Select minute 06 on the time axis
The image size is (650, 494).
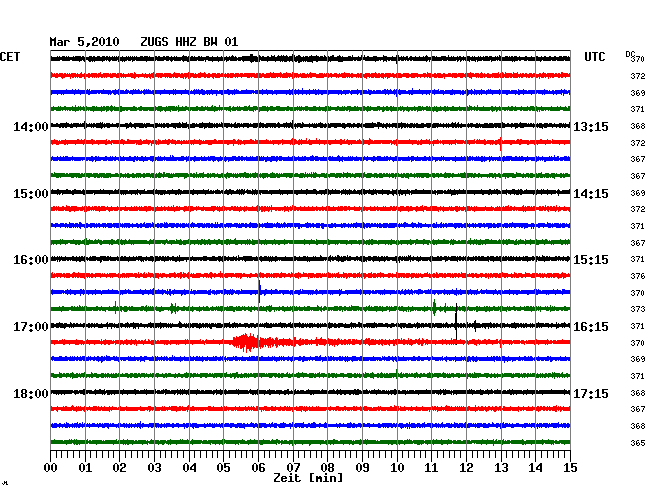point(258,467)
